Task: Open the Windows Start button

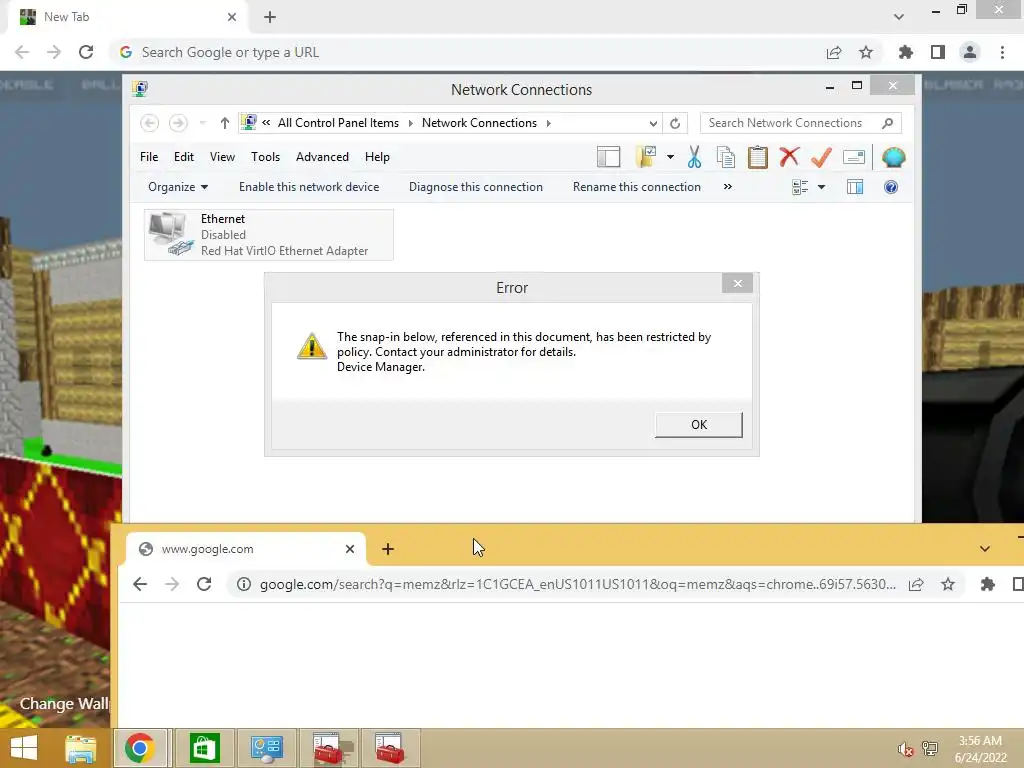Action: click(x=24, y=748)
